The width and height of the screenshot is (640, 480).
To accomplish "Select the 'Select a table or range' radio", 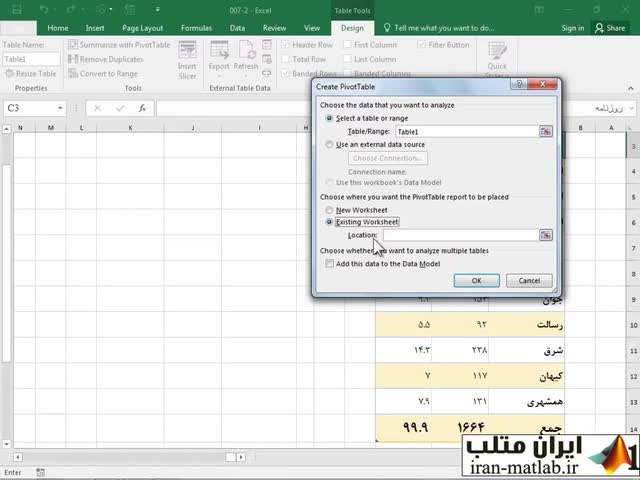I will coord(329,118).
